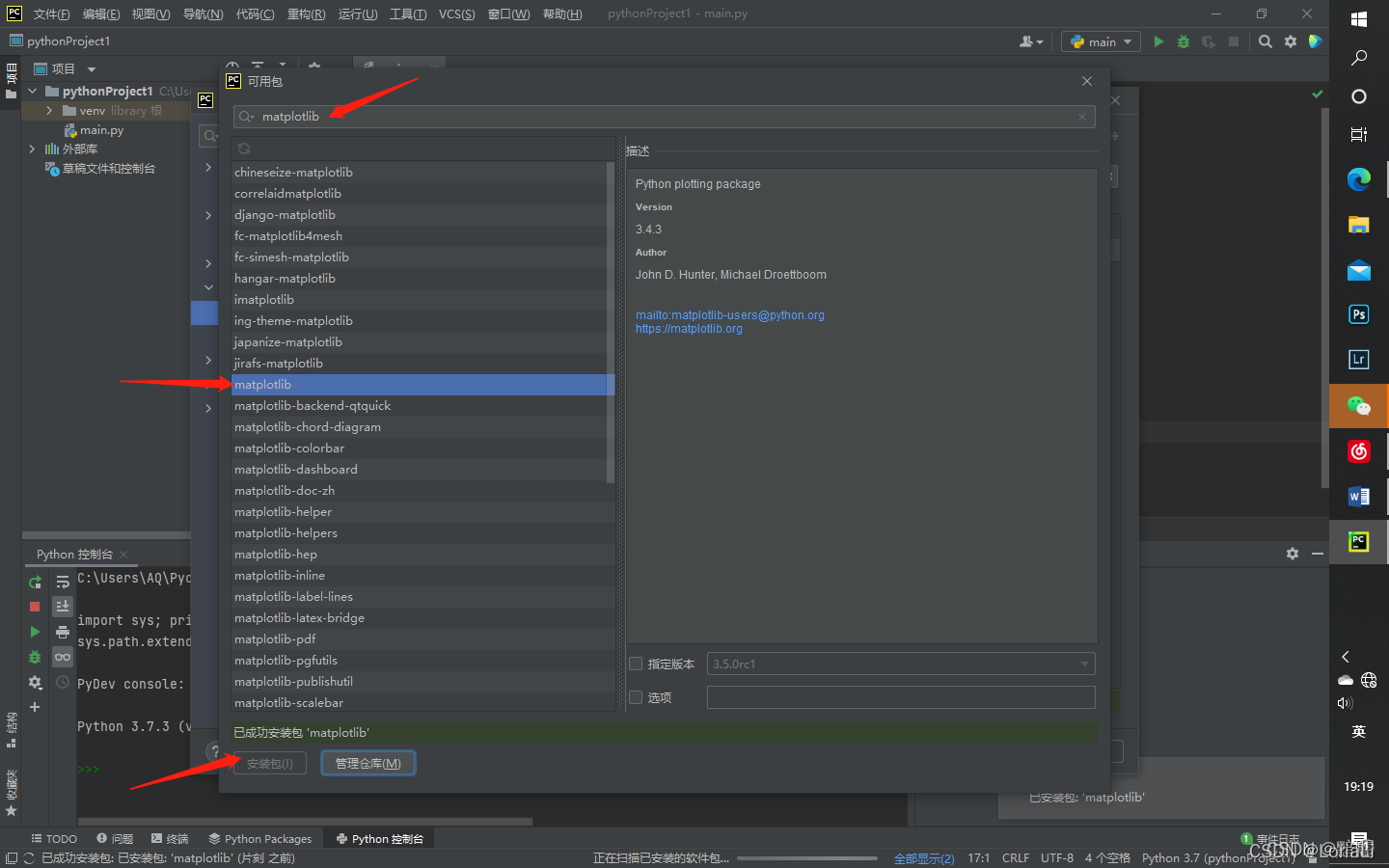Screen dimensions: 1389x868
Task: Open console settings gear in console toolbar
Action: point(35,682)
